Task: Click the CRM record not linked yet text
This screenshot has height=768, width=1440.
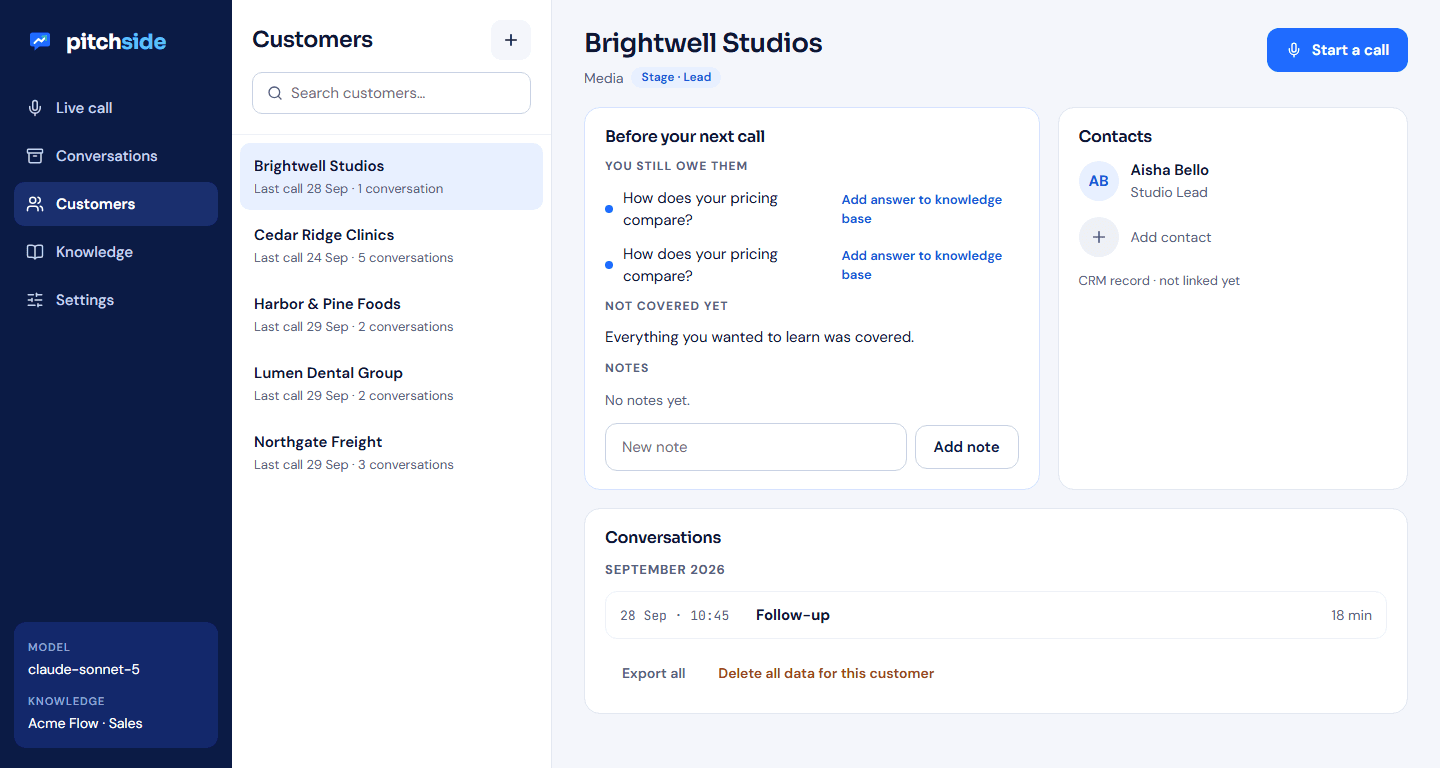Action: (1159, 281)
